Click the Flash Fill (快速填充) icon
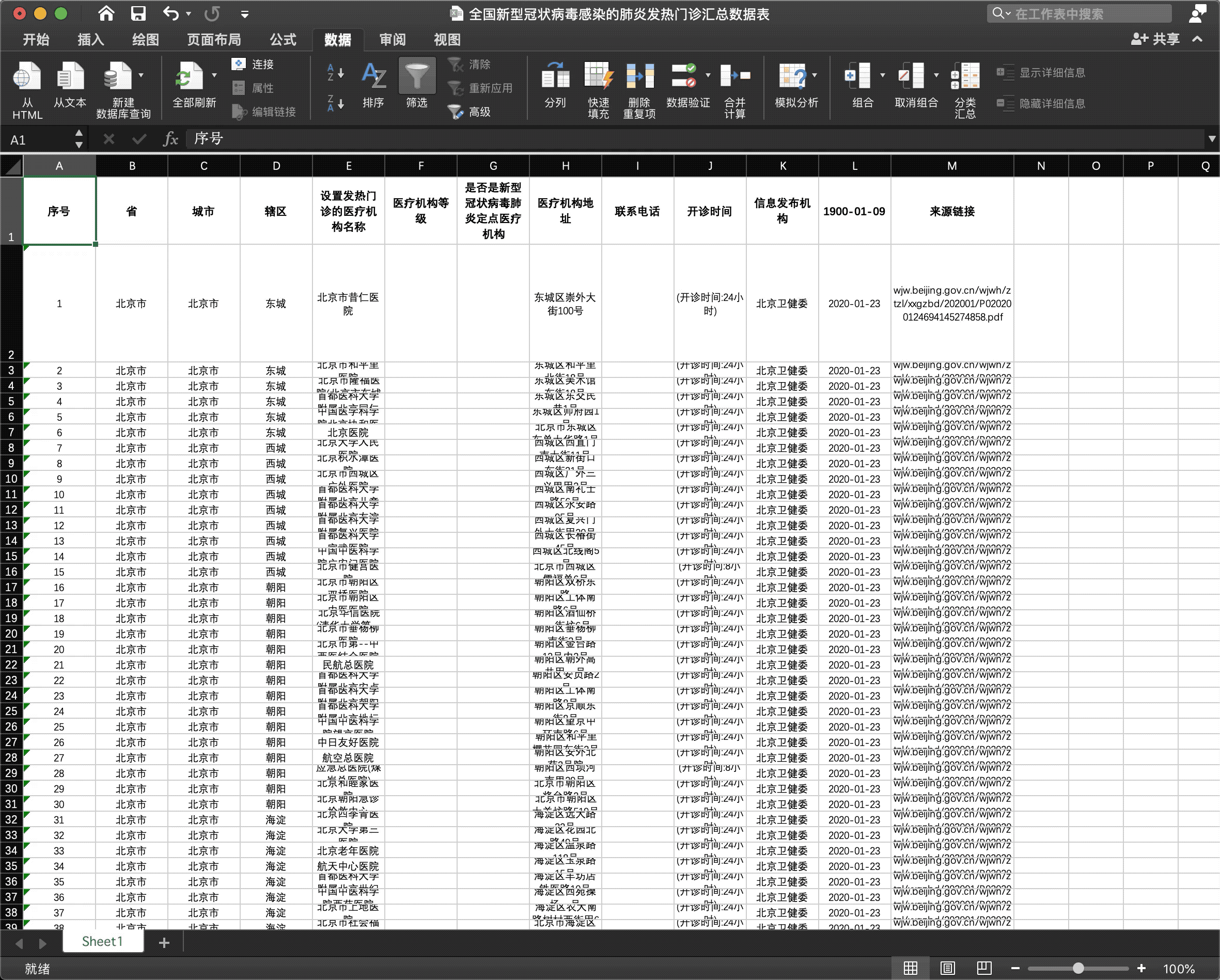 pos(598,77)
